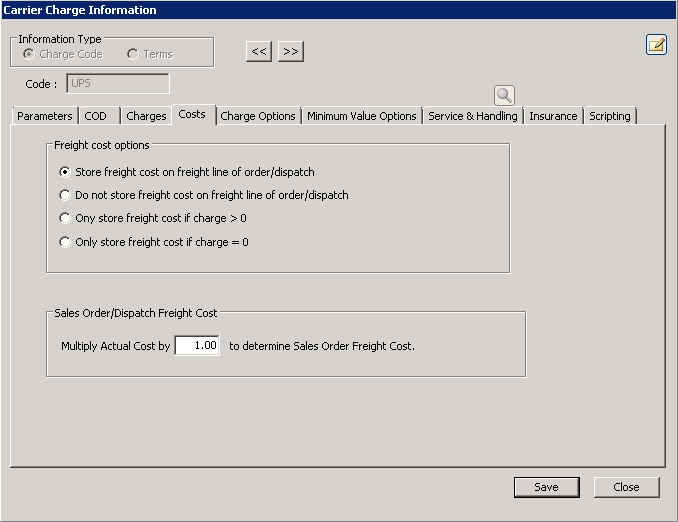
Task: Go to next record with >> button
Action: [290, 51]
